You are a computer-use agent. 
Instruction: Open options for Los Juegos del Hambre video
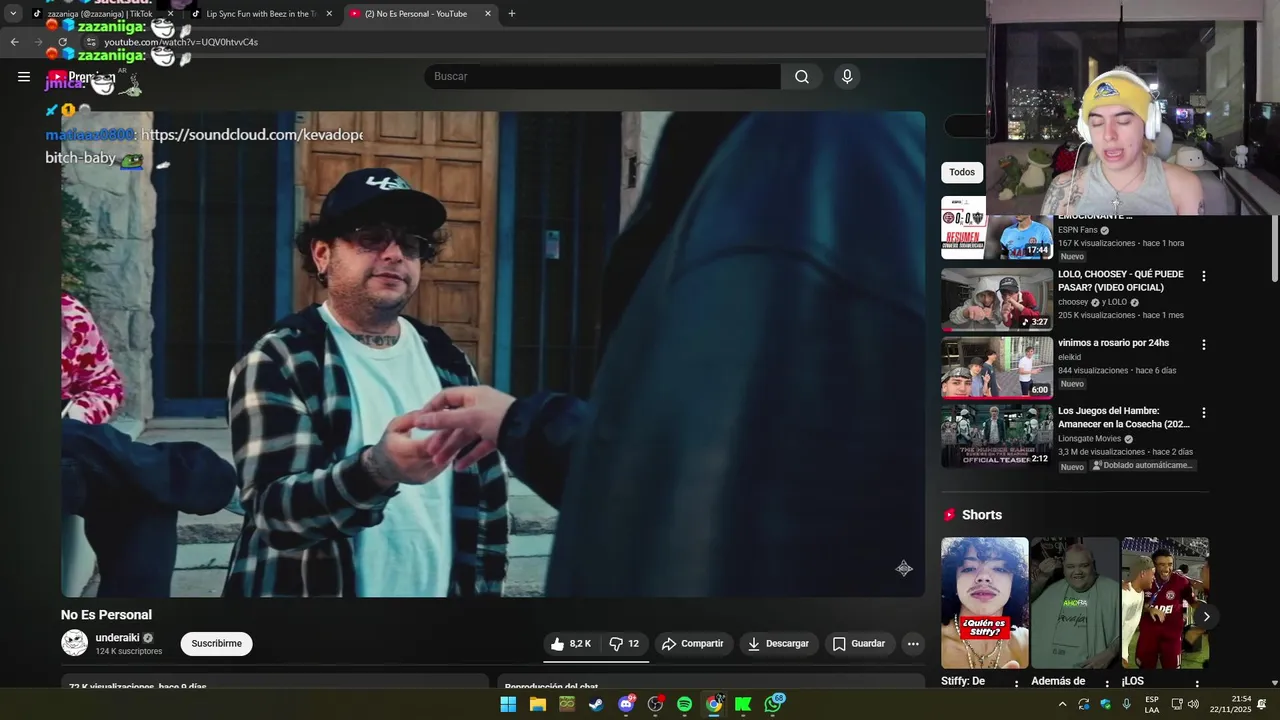1203,413
